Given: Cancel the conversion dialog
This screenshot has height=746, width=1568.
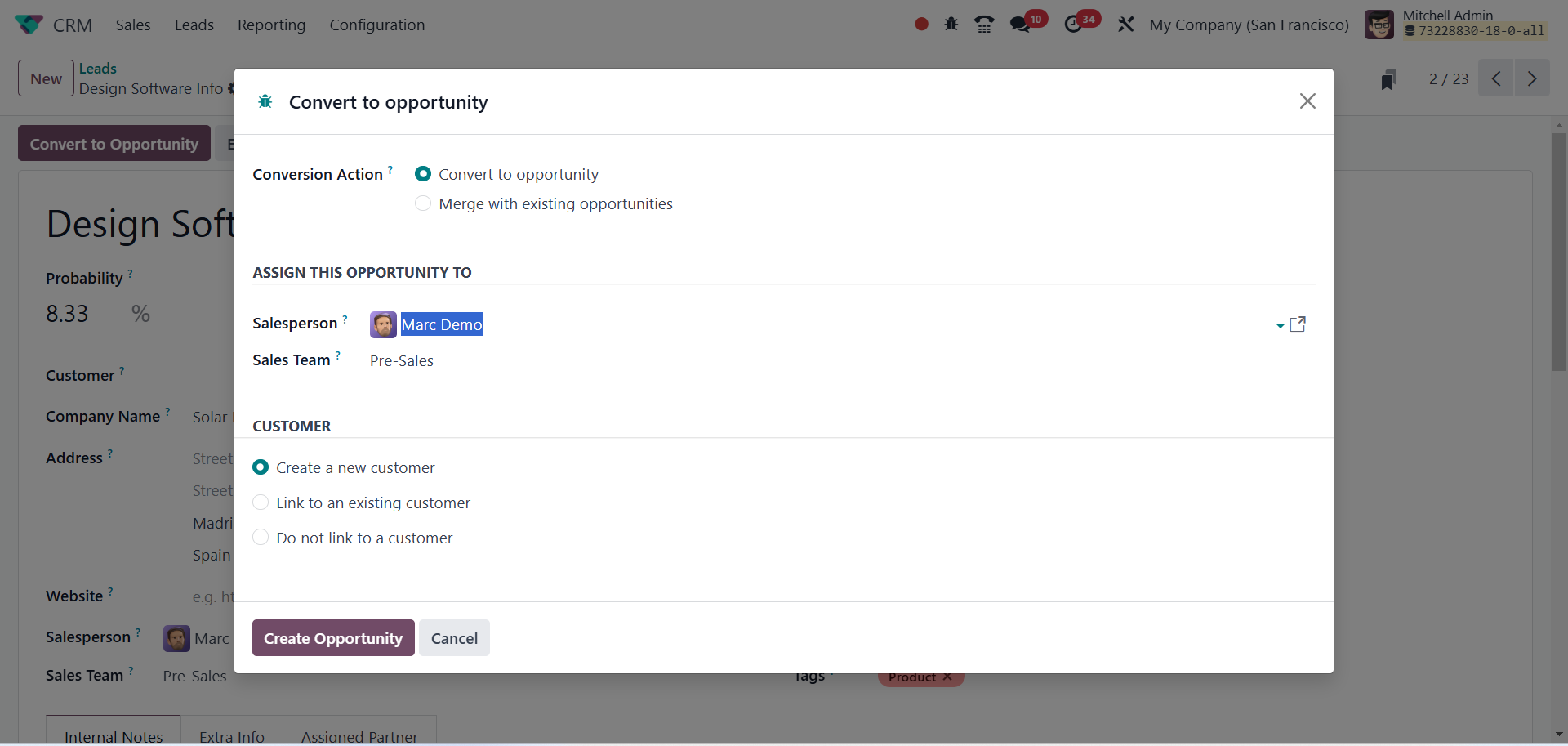Looking at the screenshot, I should pos(454,638).
